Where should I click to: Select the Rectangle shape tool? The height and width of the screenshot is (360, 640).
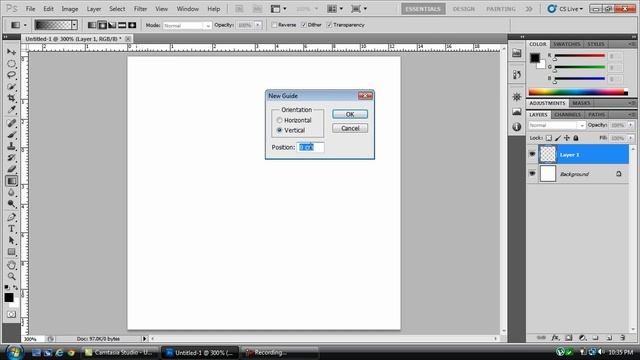(11, 252)
